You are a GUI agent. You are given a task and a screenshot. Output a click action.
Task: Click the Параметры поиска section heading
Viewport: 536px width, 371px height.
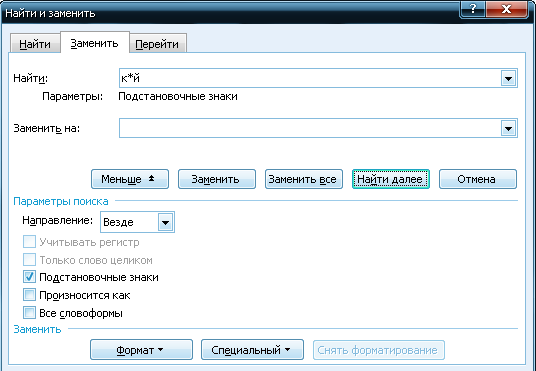click(61, 201)
